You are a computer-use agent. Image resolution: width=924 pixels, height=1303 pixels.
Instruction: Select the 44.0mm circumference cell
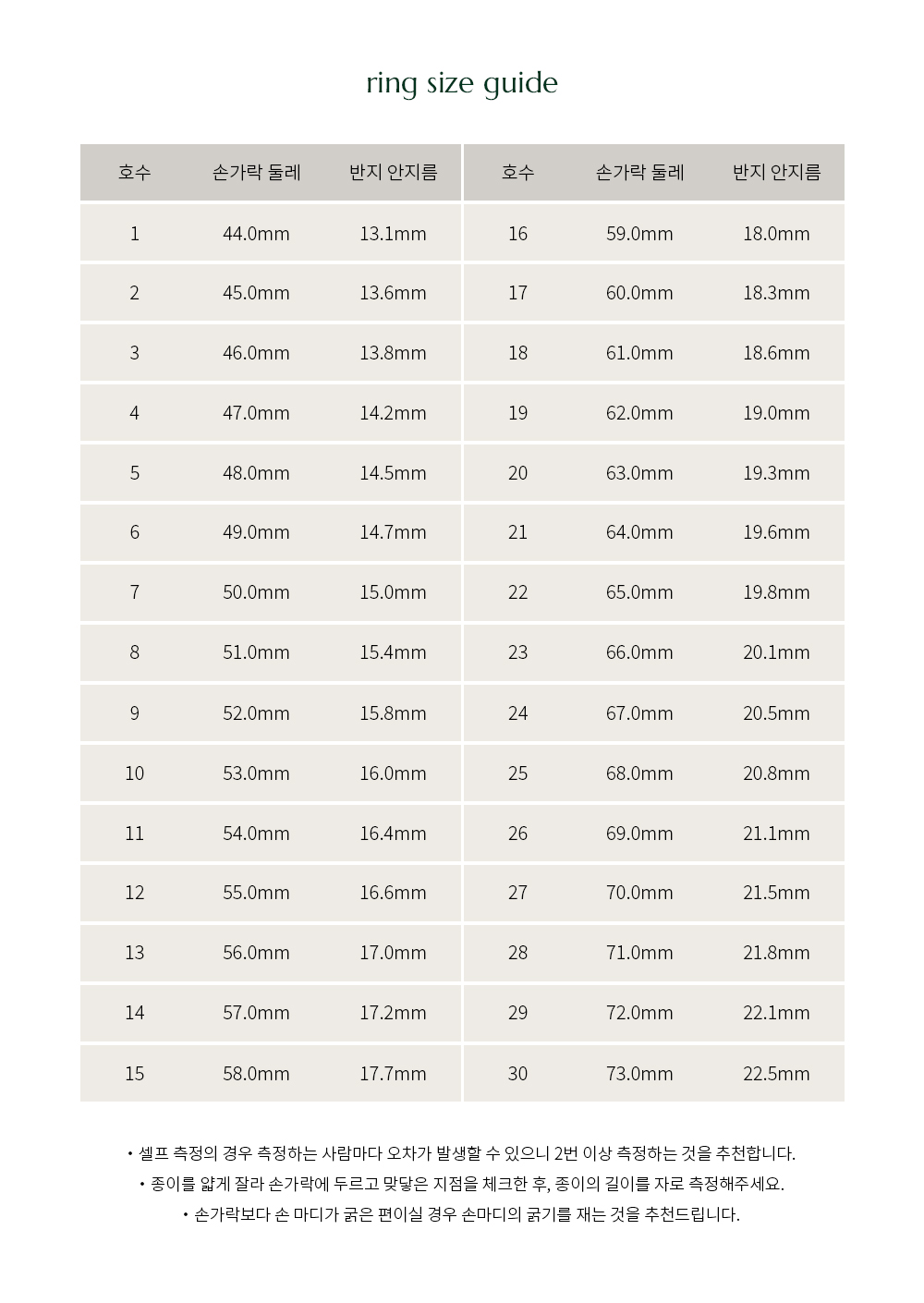click(x=256, y=234)
